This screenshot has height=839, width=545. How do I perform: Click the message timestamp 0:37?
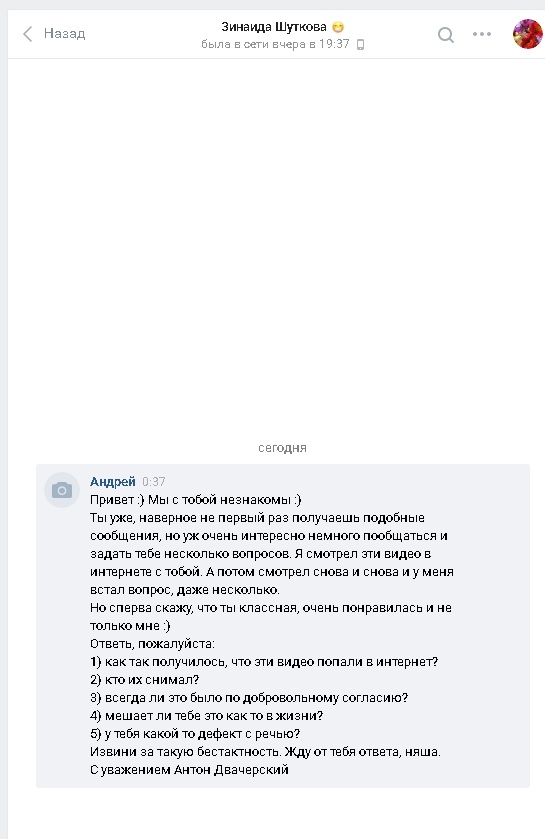(153, 482)
